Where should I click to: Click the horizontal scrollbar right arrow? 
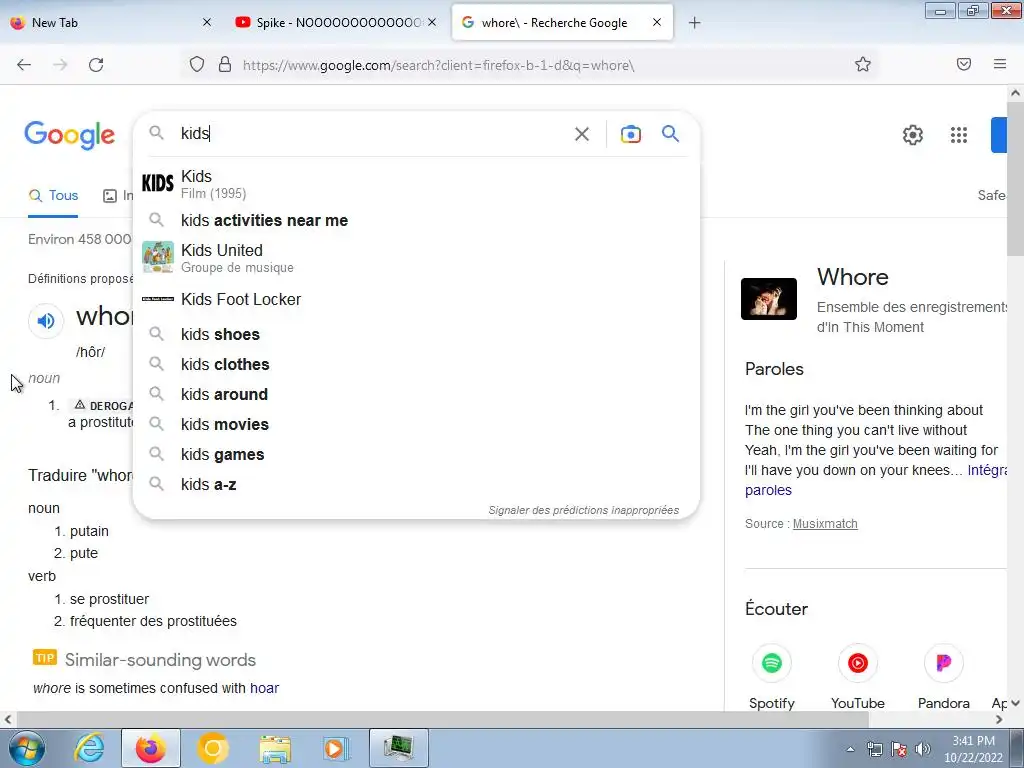tap(999, 720)
